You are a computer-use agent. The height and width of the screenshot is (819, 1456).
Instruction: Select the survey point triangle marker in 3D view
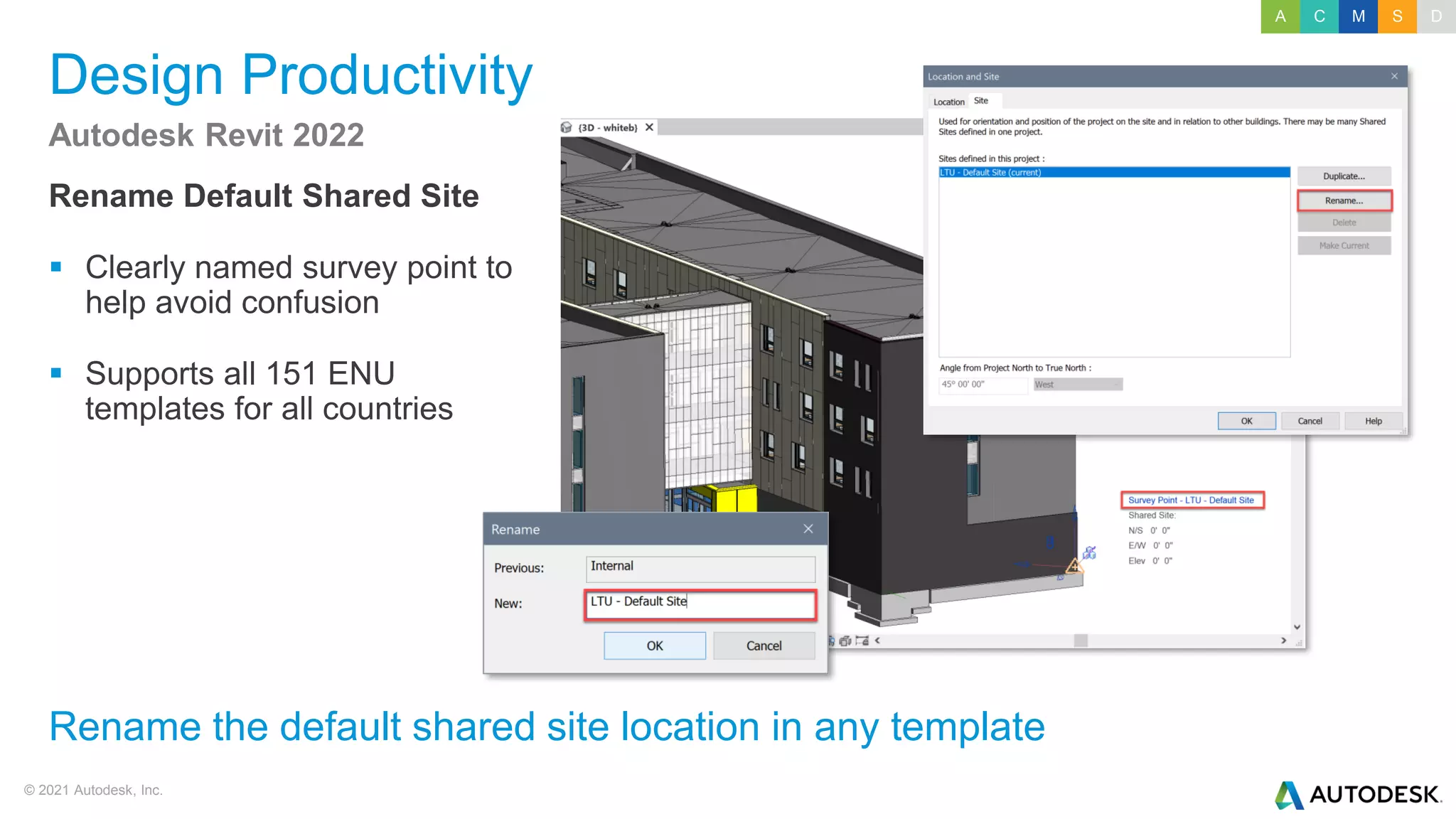(1074, 566)
